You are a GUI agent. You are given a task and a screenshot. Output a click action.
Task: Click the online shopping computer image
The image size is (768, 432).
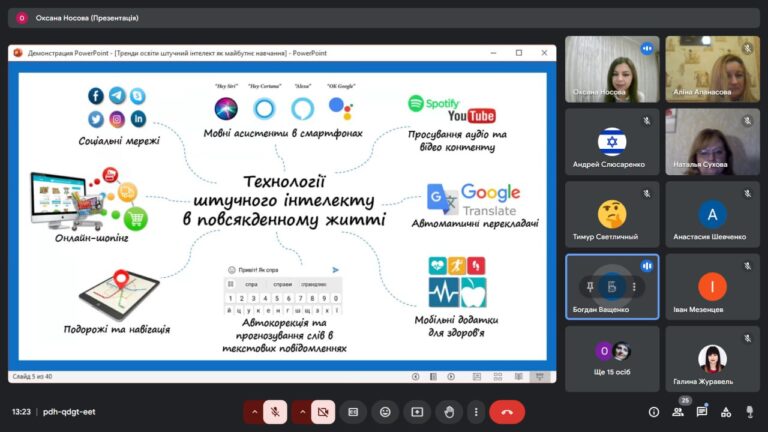pos(88,200)
